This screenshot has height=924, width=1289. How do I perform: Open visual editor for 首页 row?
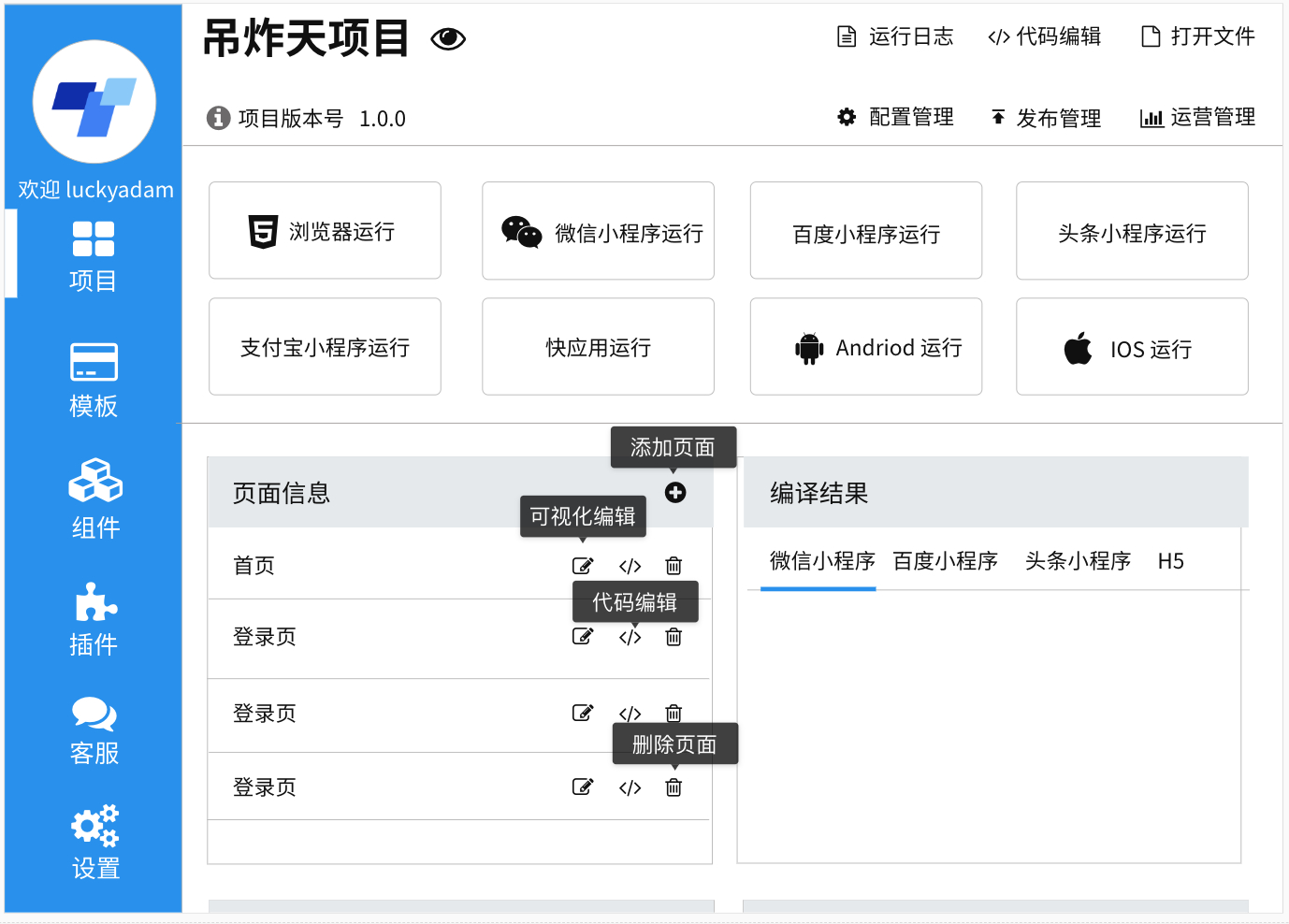583,565
